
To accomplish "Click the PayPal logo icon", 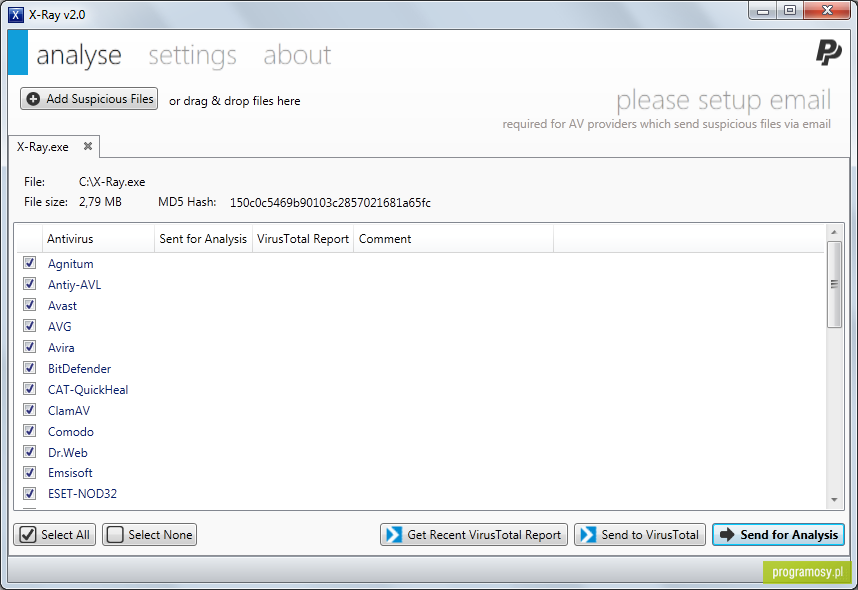I will [828, 53].
